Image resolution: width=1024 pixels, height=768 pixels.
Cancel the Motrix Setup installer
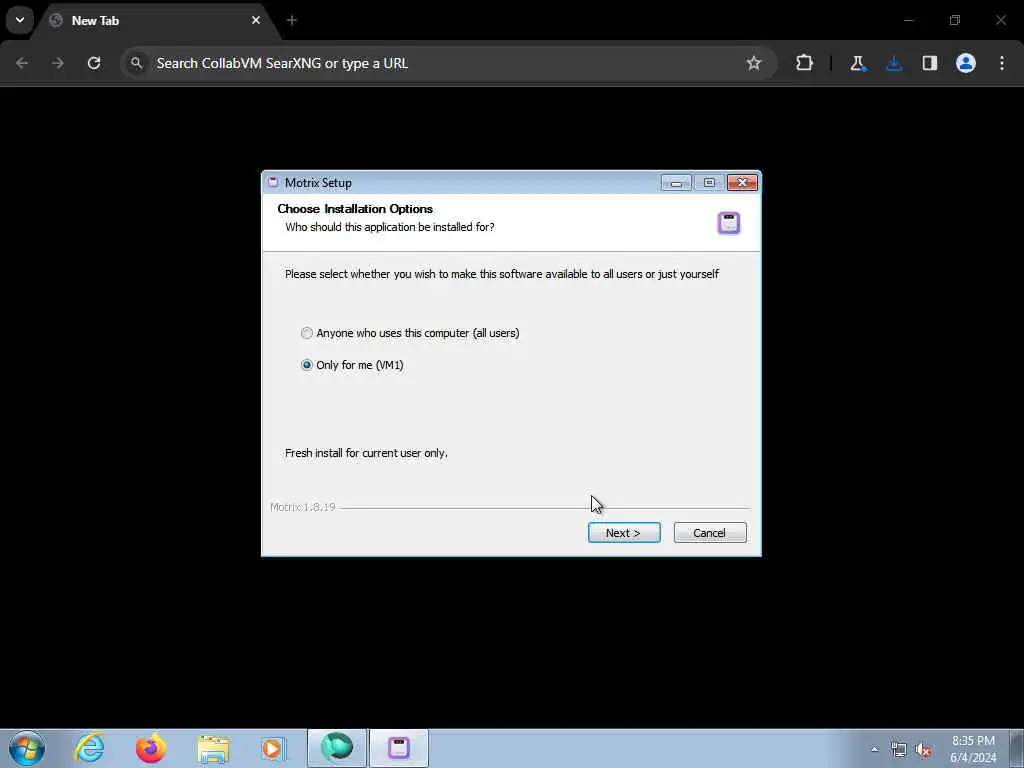709,533
